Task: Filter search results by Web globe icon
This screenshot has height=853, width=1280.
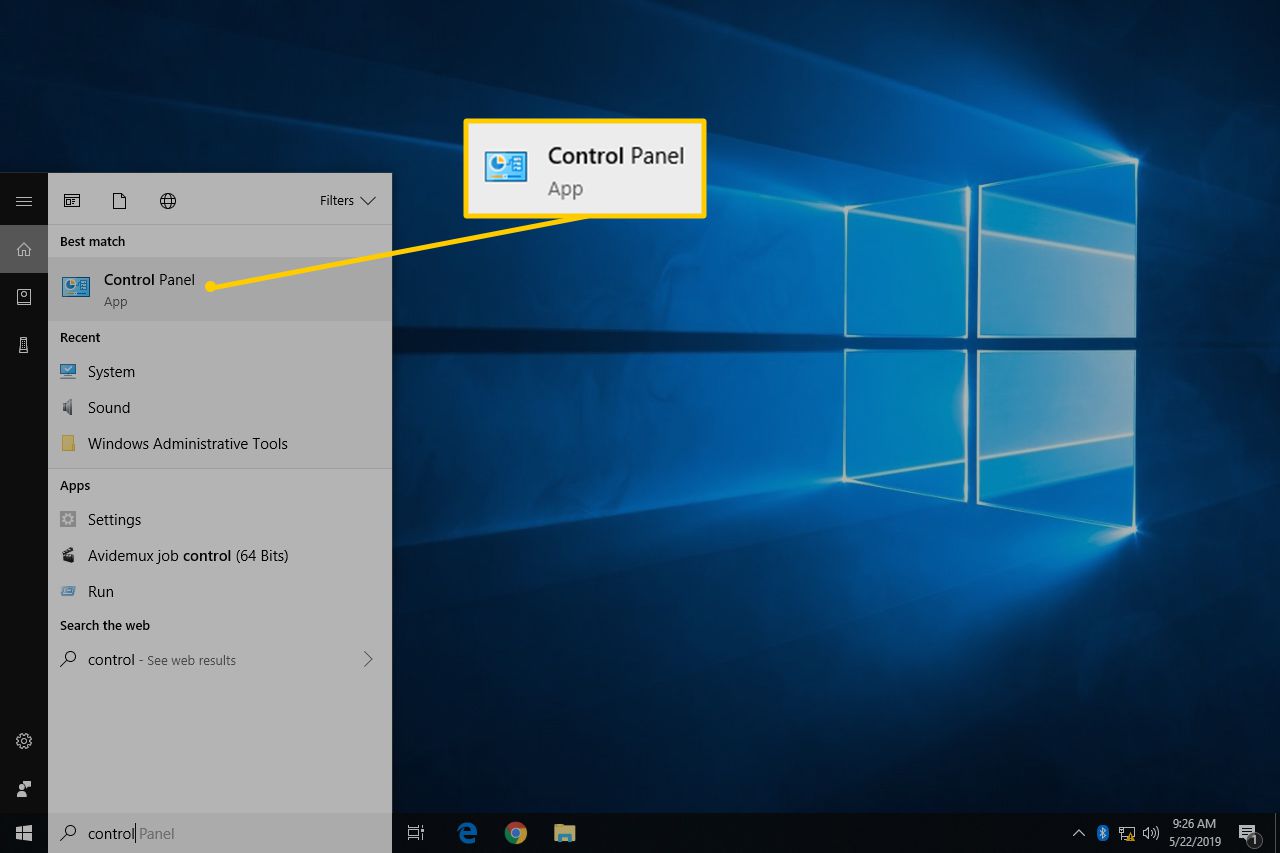Action: 168,201
